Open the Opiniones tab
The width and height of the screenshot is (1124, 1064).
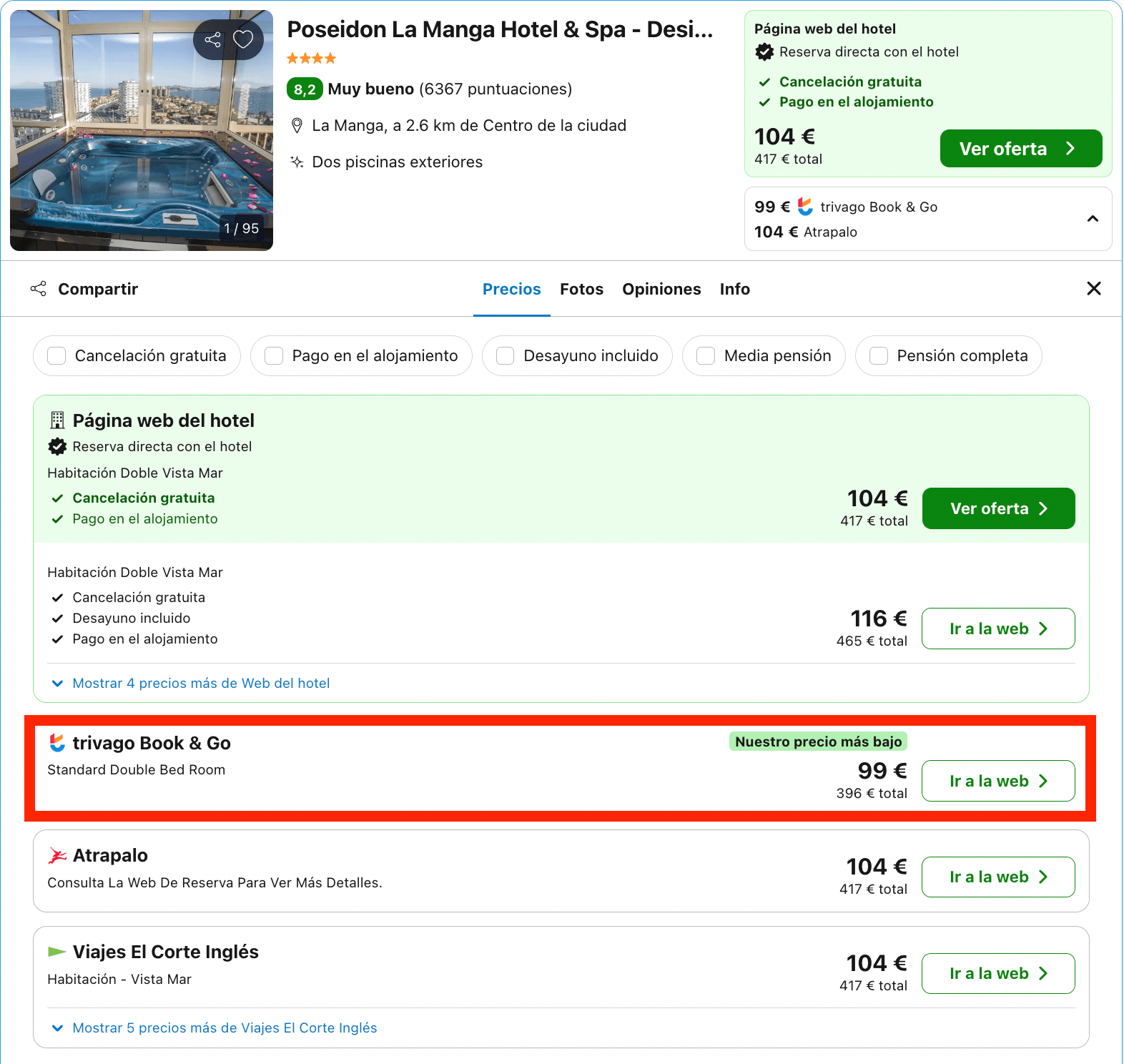pos(661,289)
